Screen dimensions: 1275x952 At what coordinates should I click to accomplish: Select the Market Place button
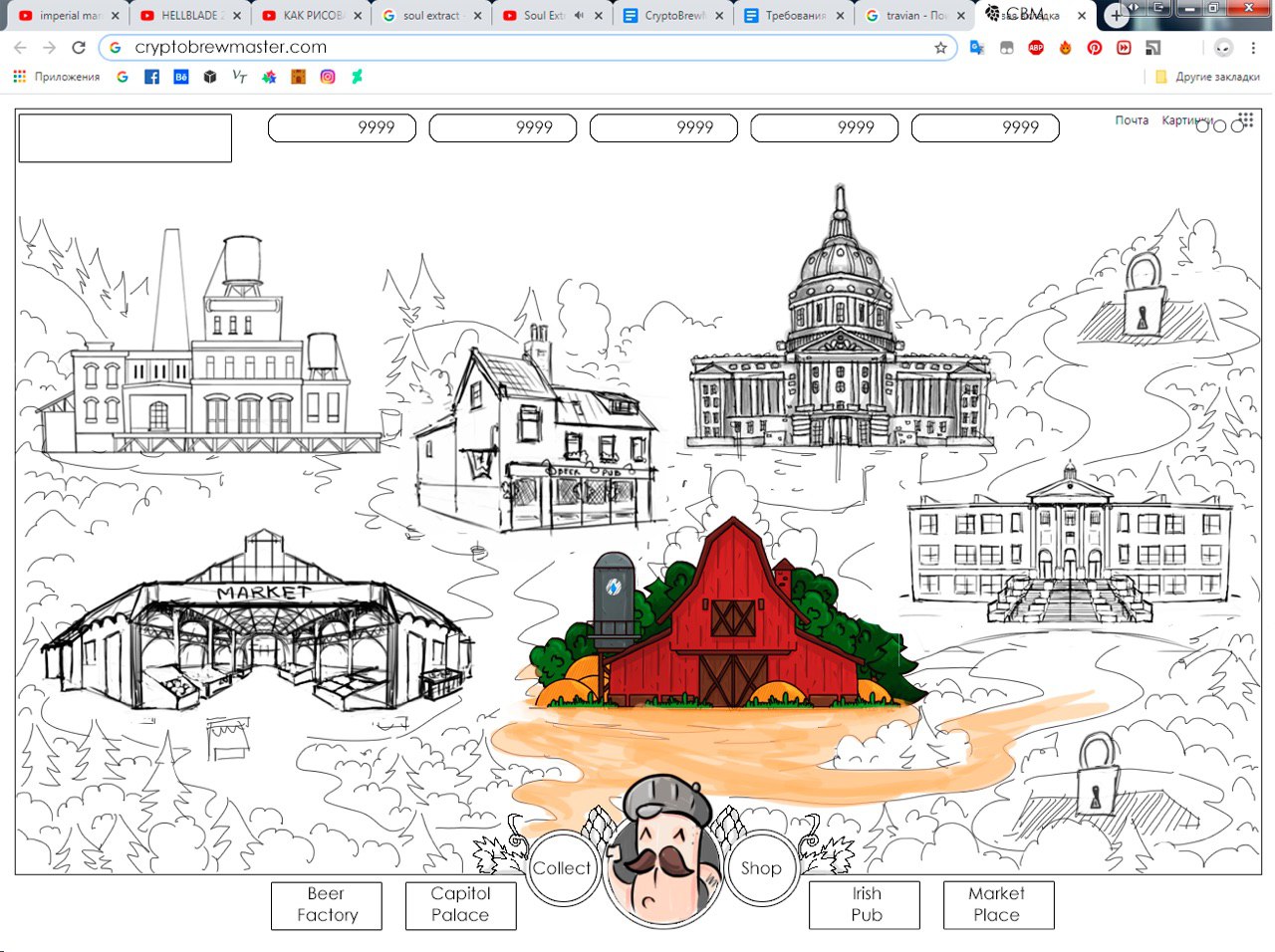[998, 905]
